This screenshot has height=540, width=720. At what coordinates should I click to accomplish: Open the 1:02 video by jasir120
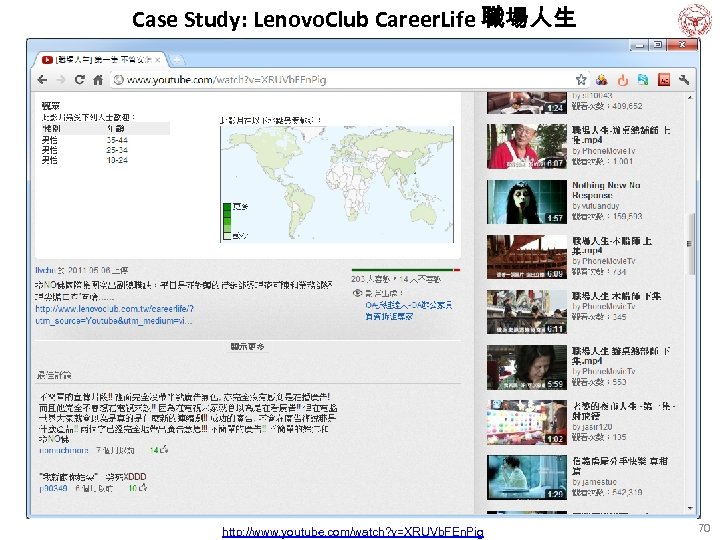527,422
